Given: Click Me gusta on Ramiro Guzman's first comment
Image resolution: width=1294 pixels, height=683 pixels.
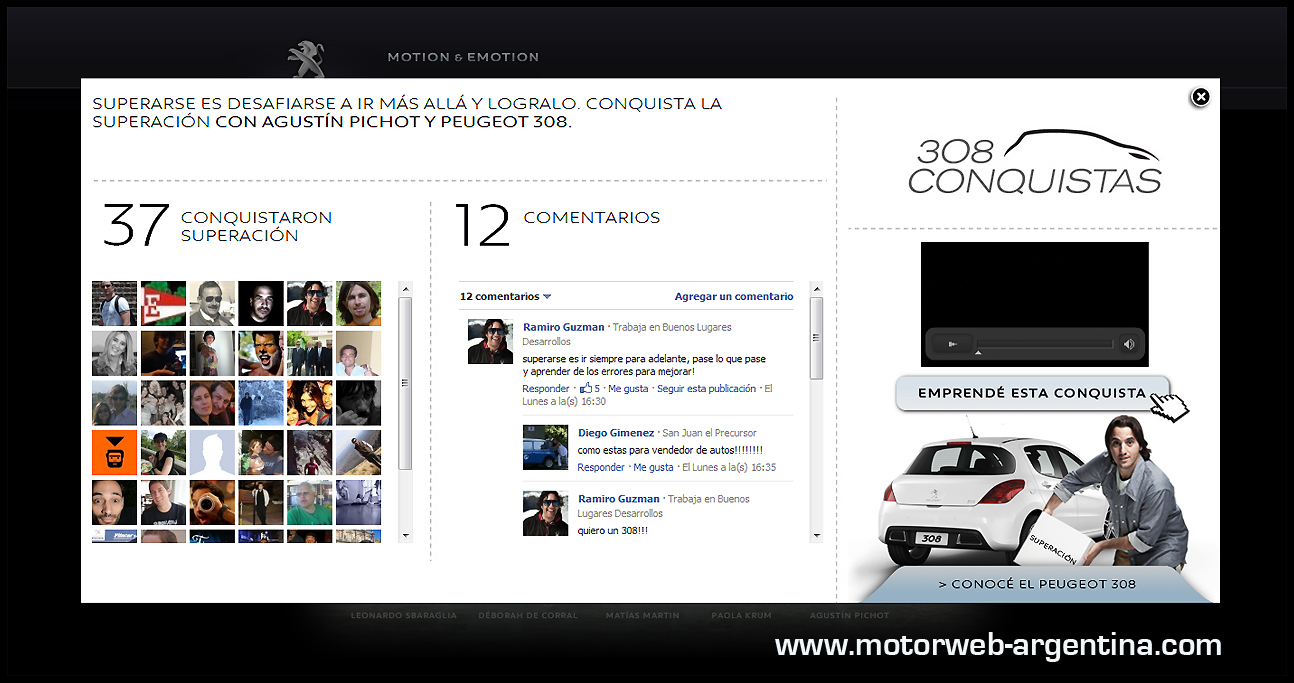Looking at the screenshot, I should (x=628, y=388).
